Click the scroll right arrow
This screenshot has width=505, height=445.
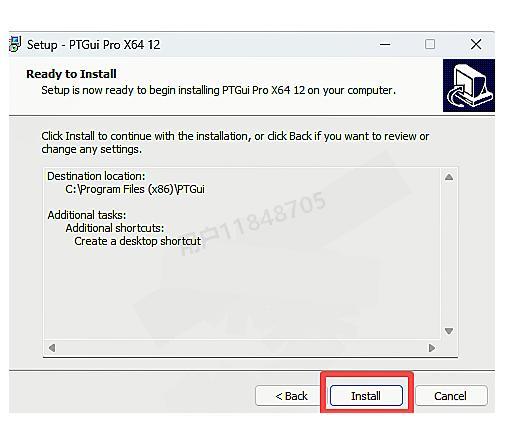432,348
